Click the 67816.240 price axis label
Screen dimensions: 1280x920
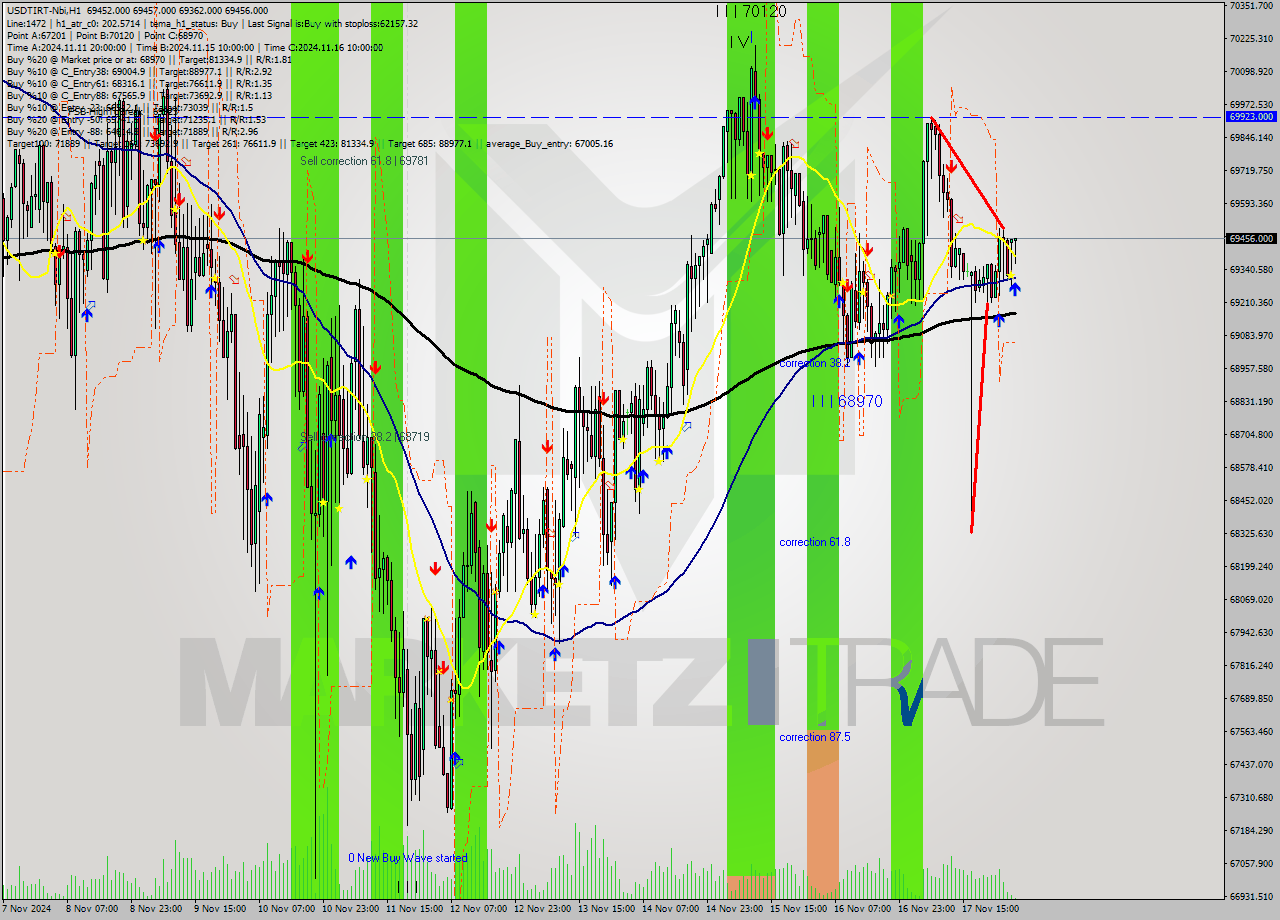[x=1251, y=666]
